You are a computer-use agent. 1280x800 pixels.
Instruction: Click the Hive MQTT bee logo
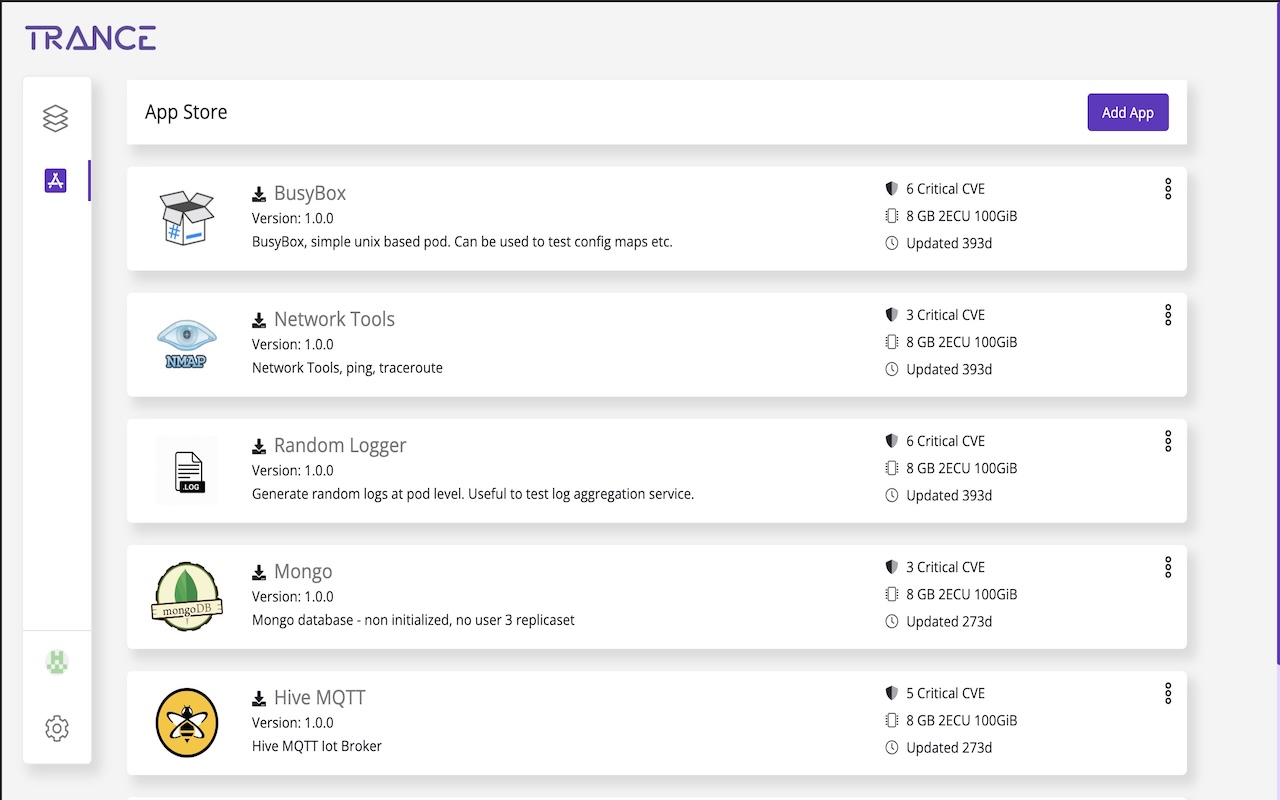click(x=187, y=723)
